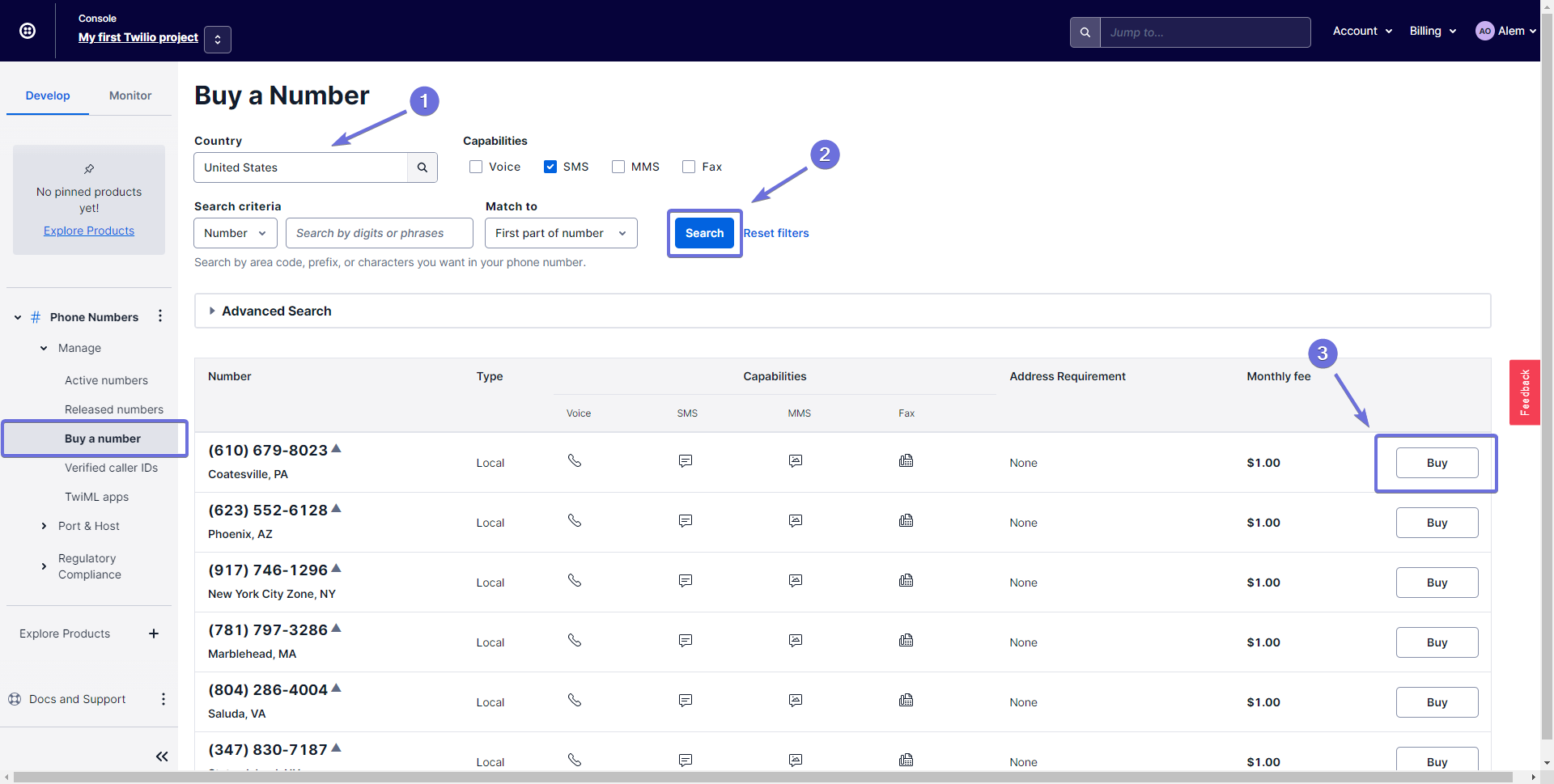The image size is (1554, 784).
Task: Buy the (610) 679-8023 number
Action: point(1437,463)
